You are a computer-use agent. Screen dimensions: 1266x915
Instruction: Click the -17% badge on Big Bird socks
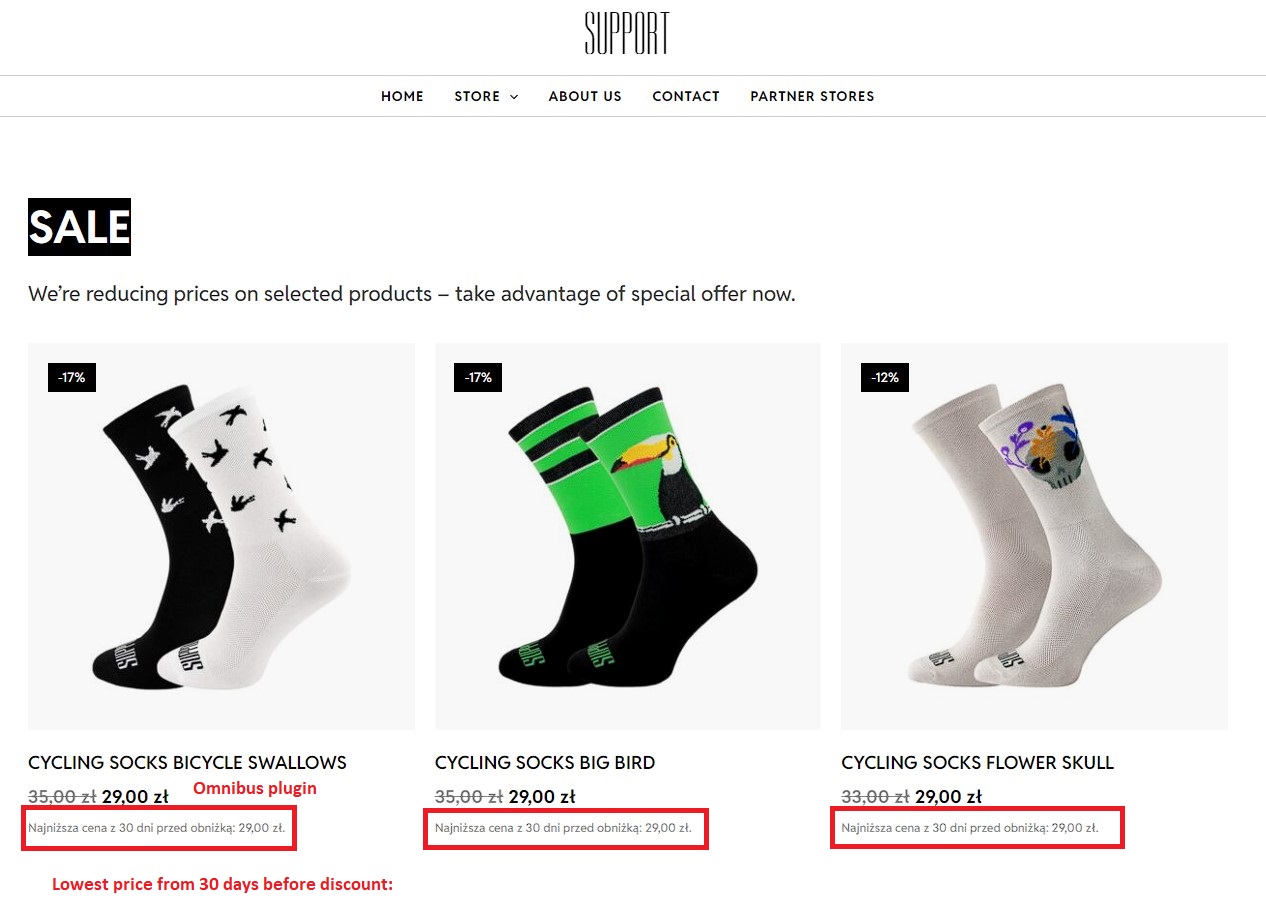479,377
